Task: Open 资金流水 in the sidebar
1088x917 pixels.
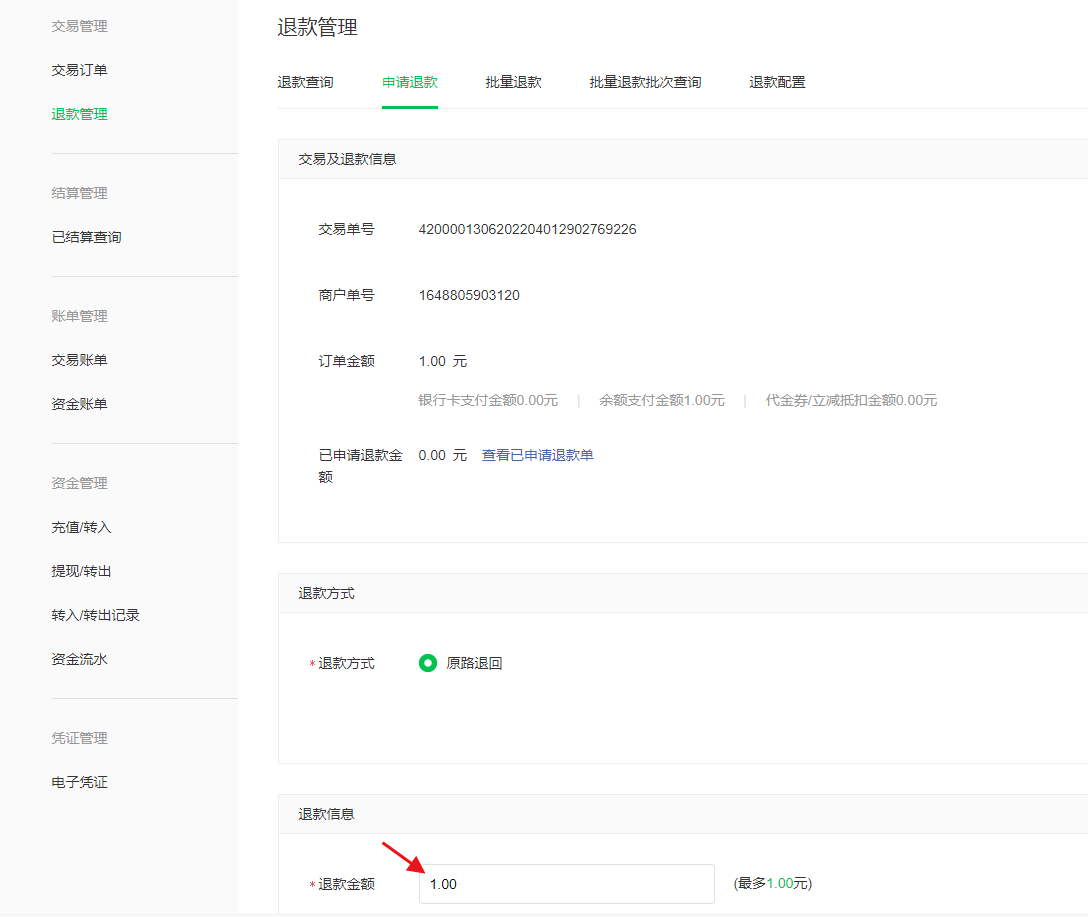Action: click(x=79, y=659)
